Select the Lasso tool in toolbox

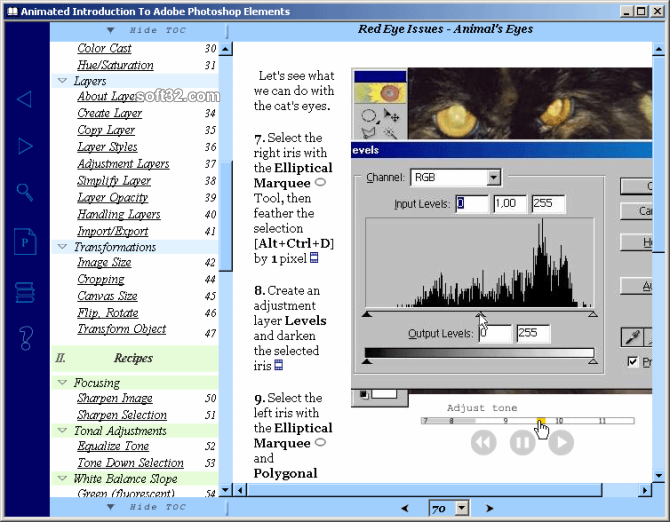pos(368,133)
